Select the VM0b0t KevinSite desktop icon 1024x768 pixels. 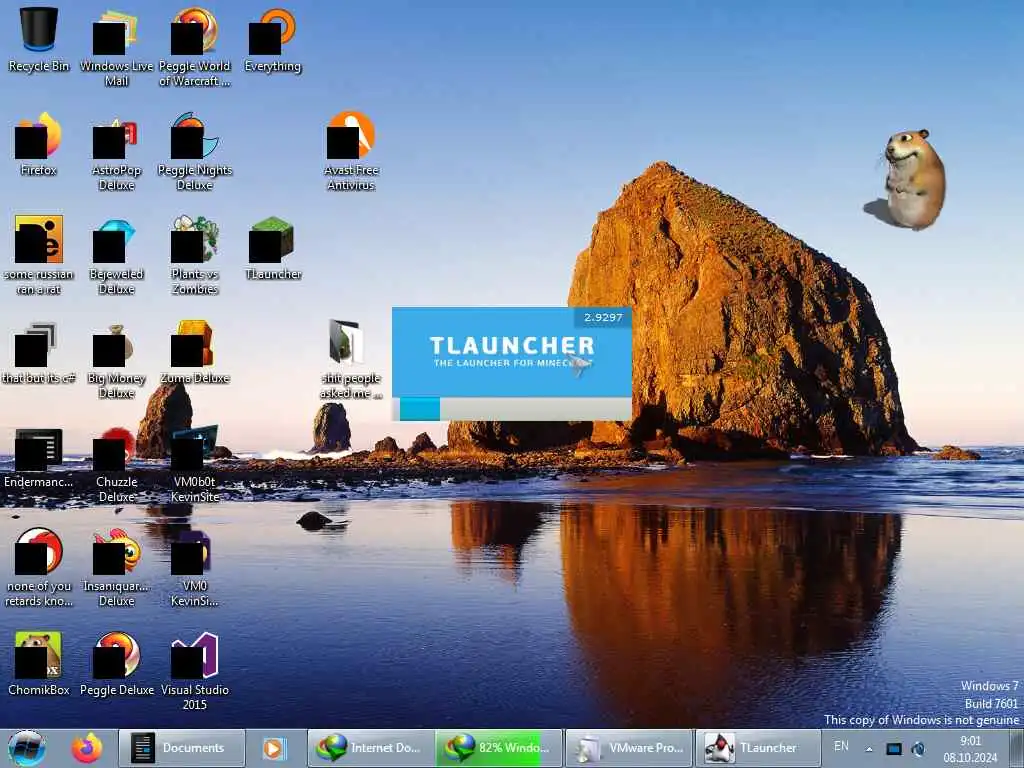point(195,464)
